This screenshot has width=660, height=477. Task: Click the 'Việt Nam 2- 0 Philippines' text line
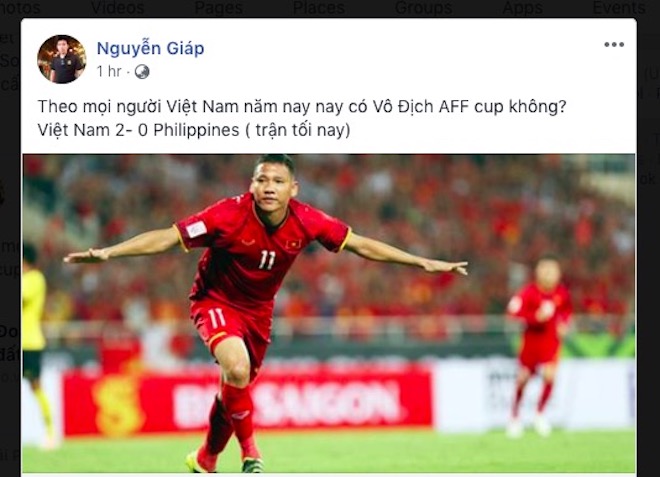pyautogui.click(x=138, y=130)
